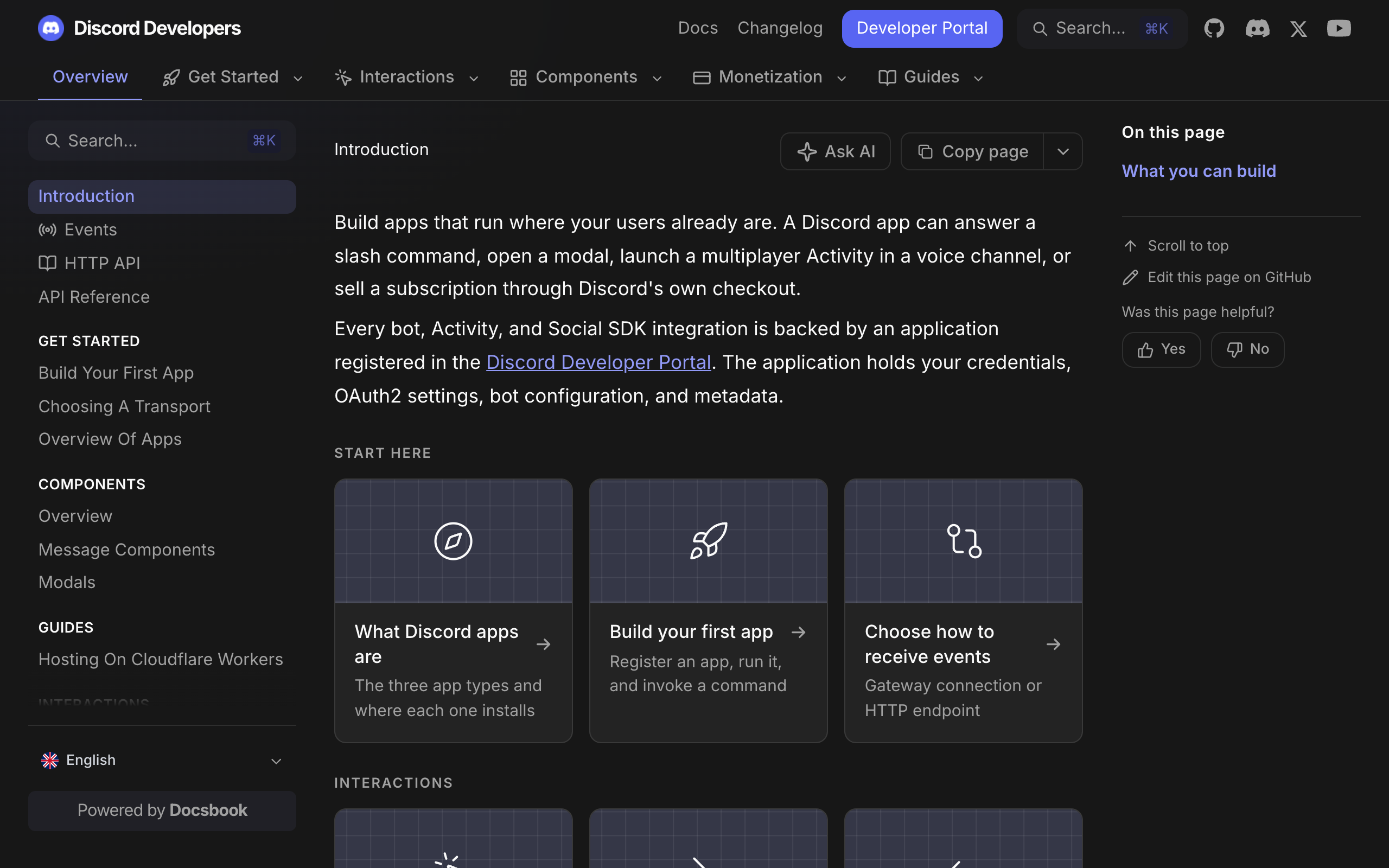Viewport: 1389px width, 868px height.
Task: Click the Ask AI button
Action: [x=835, y=151]
